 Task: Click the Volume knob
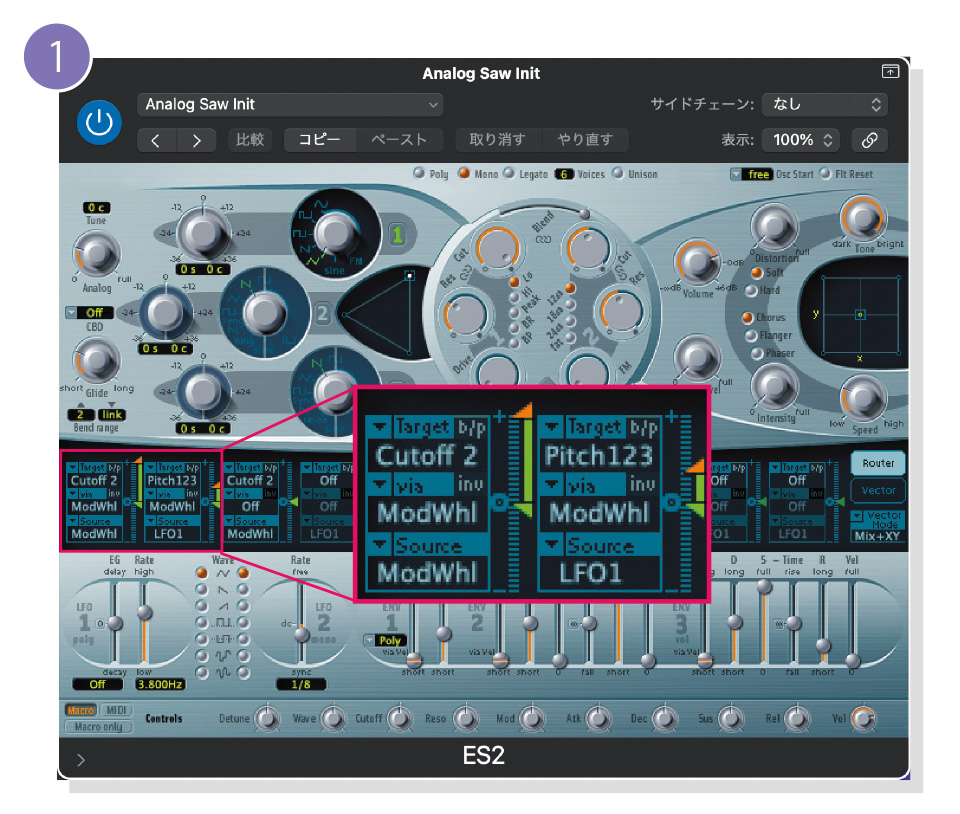tap(697, 262)
